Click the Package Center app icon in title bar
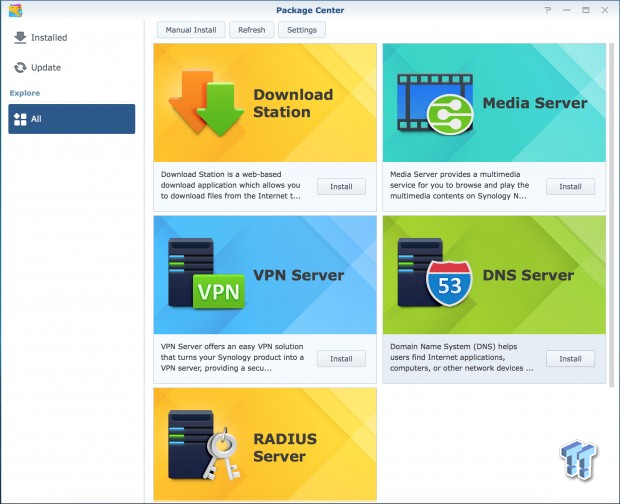Viewport: 620px width, 504px height. click(x=15, y=10)
